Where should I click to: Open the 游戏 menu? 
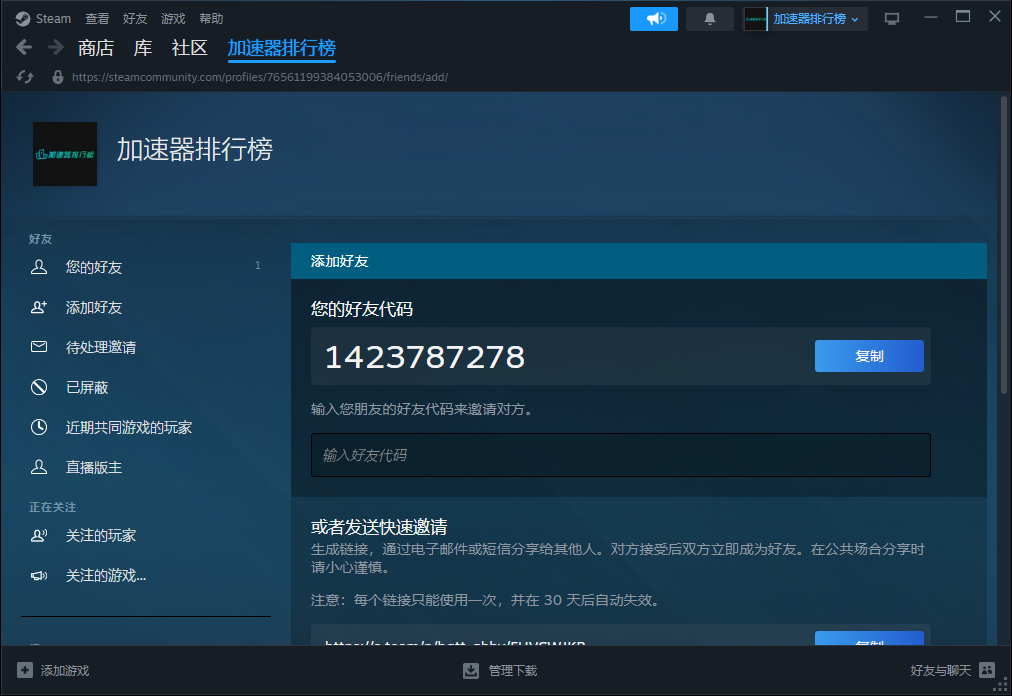(173, 19)
